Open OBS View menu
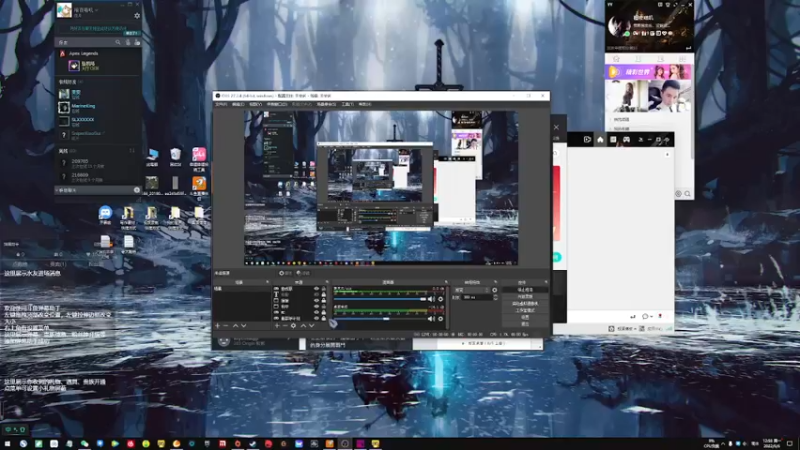This screenshot has width=800, height=450. 256,104
